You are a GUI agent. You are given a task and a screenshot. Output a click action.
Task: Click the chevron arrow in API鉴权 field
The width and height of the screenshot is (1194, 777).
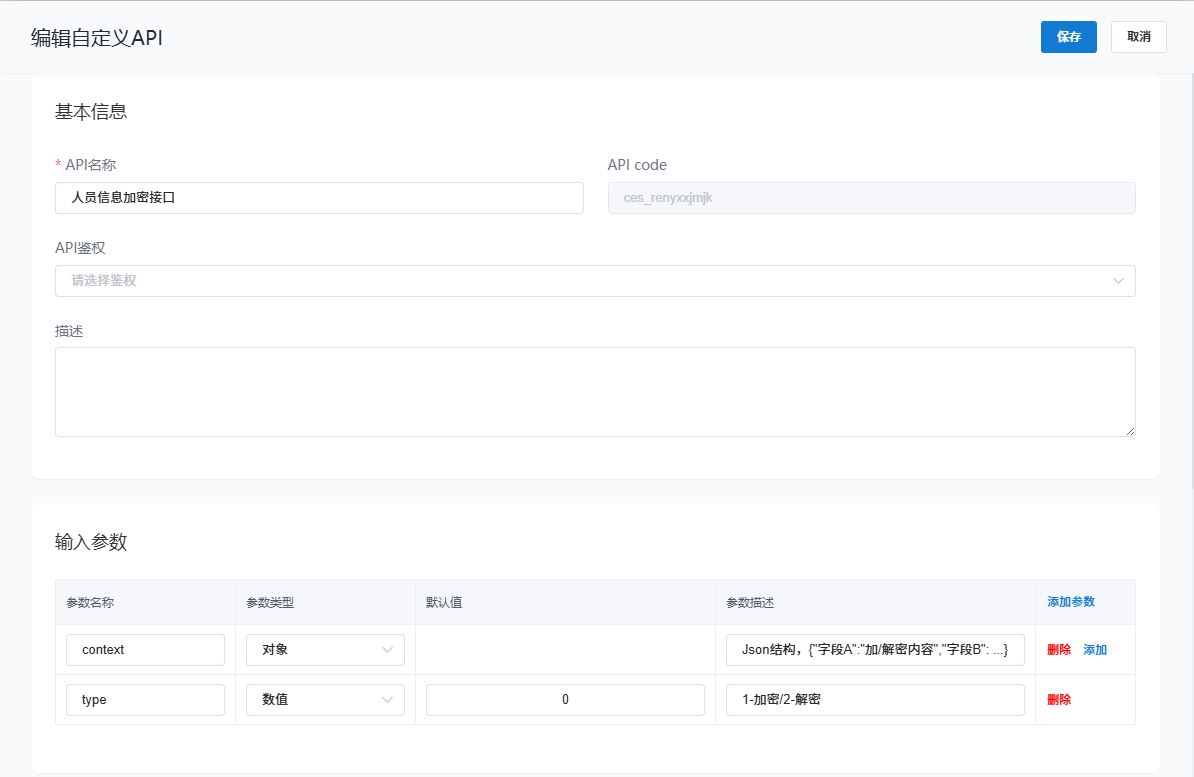[1118, 281]
